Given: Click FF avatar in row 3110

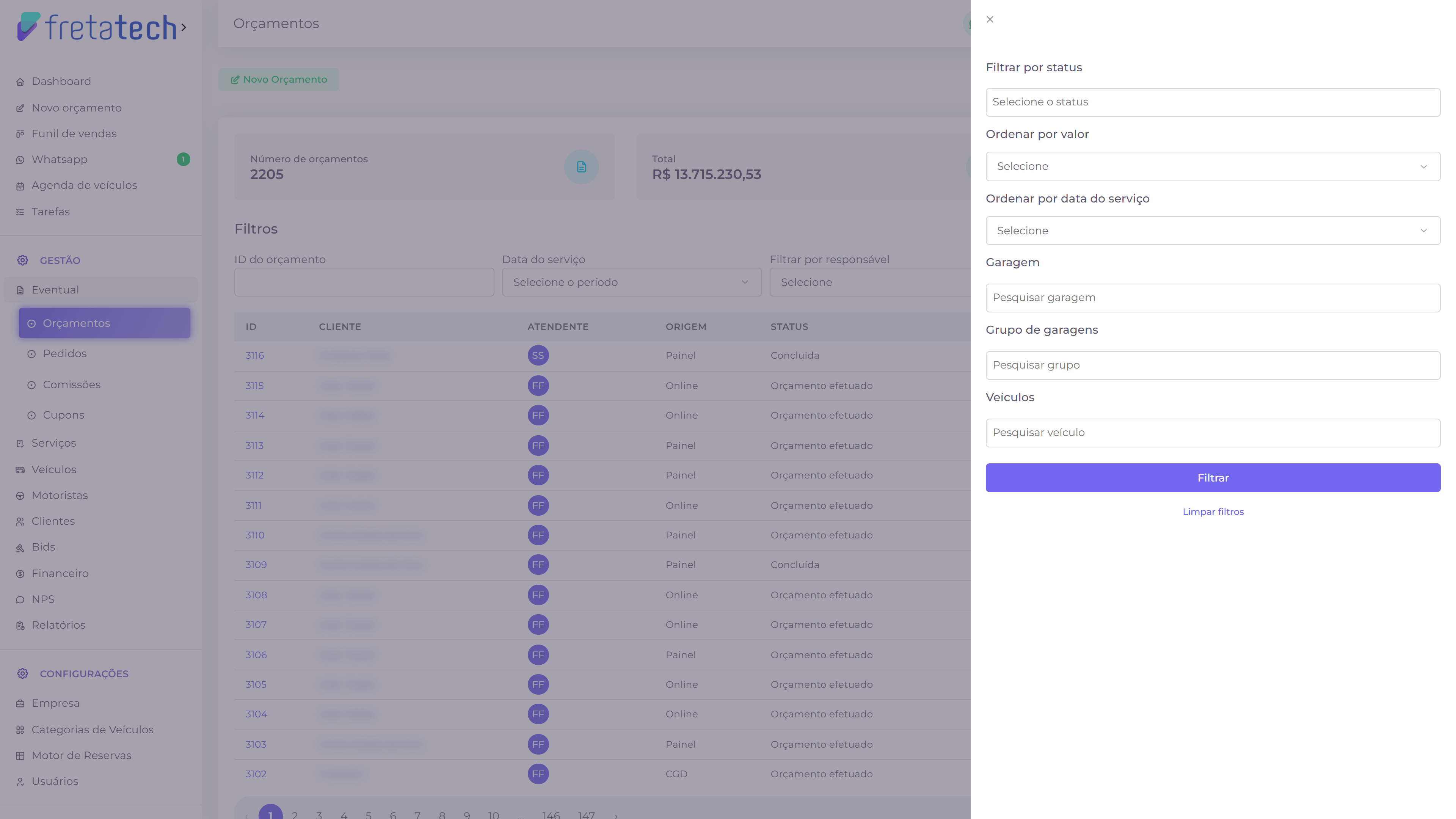Looking at the screenshot, I should [538, 535].
